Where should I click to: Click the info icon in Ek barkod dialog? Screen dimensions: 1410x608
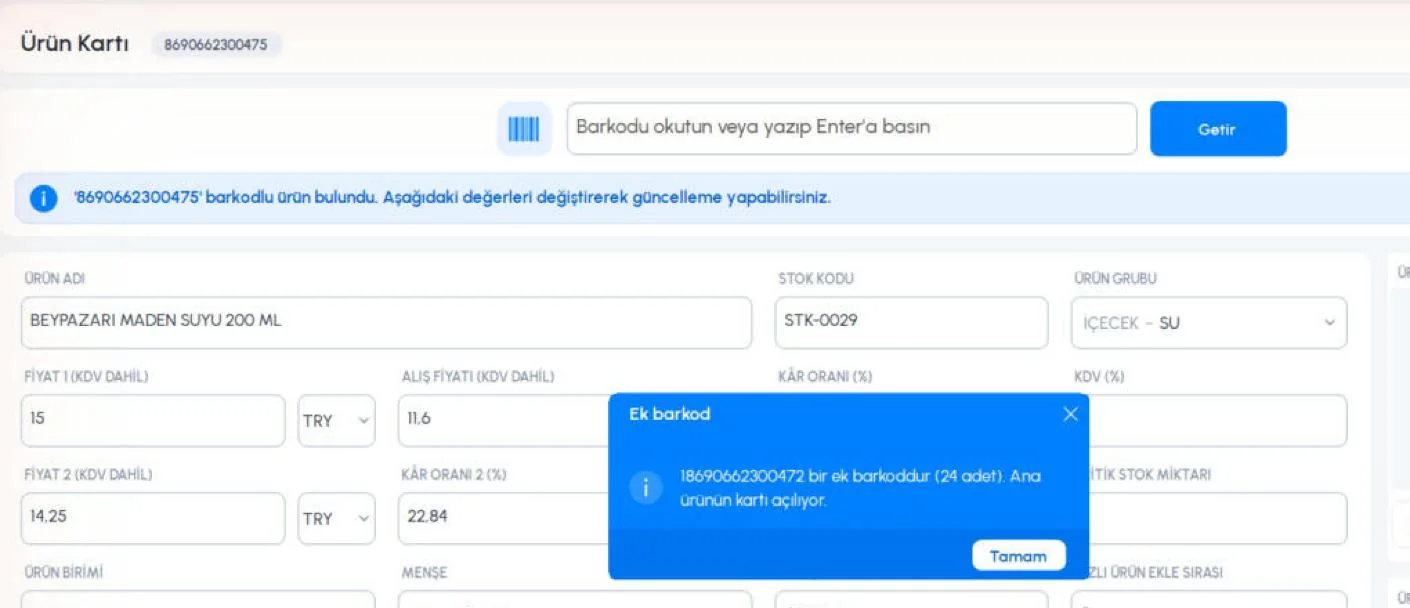tap(646, 487)
